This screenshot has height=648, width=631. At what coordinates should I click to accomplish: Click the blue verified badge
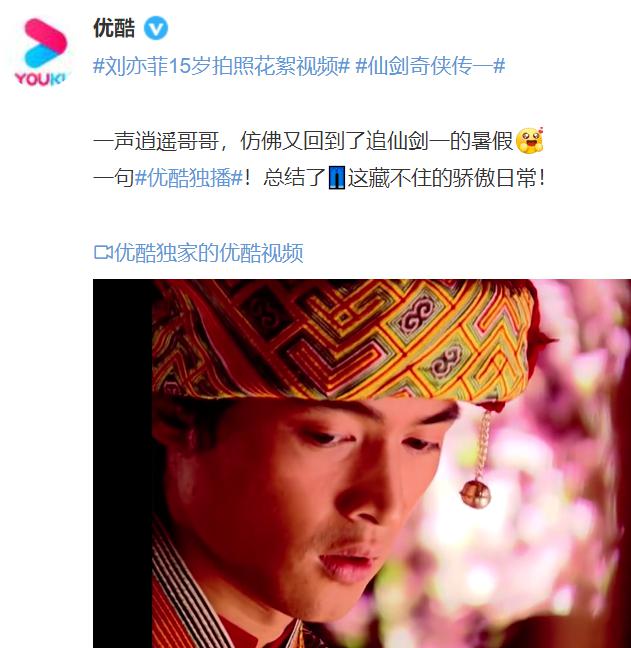[x=156, y=28]
